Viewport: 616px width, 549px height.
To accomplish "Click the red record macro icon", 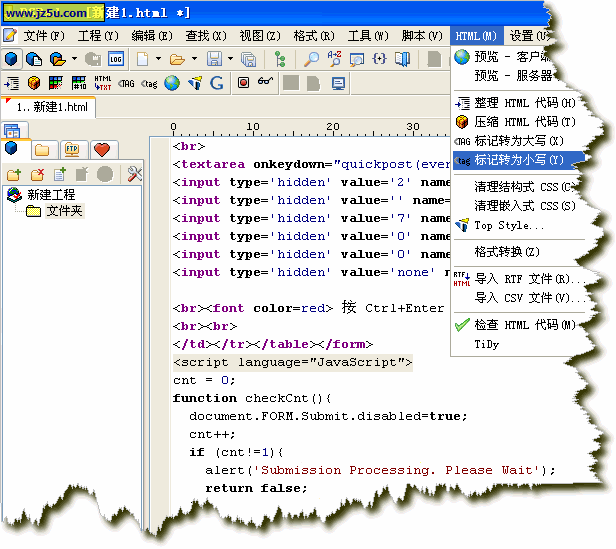I will click(243, 83).
